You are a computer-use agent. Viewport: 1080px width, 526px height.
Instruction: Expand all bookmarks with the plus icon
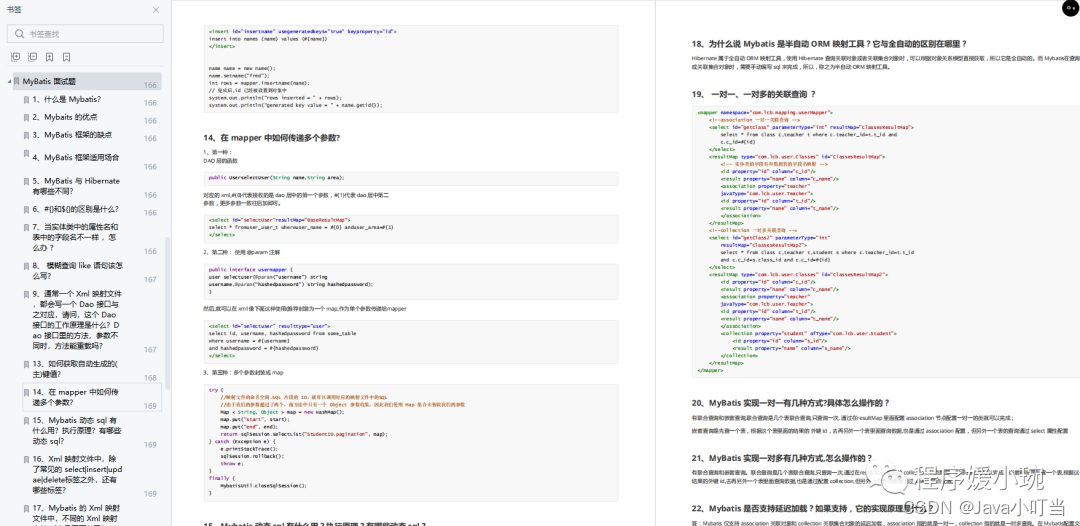point(16,57)
